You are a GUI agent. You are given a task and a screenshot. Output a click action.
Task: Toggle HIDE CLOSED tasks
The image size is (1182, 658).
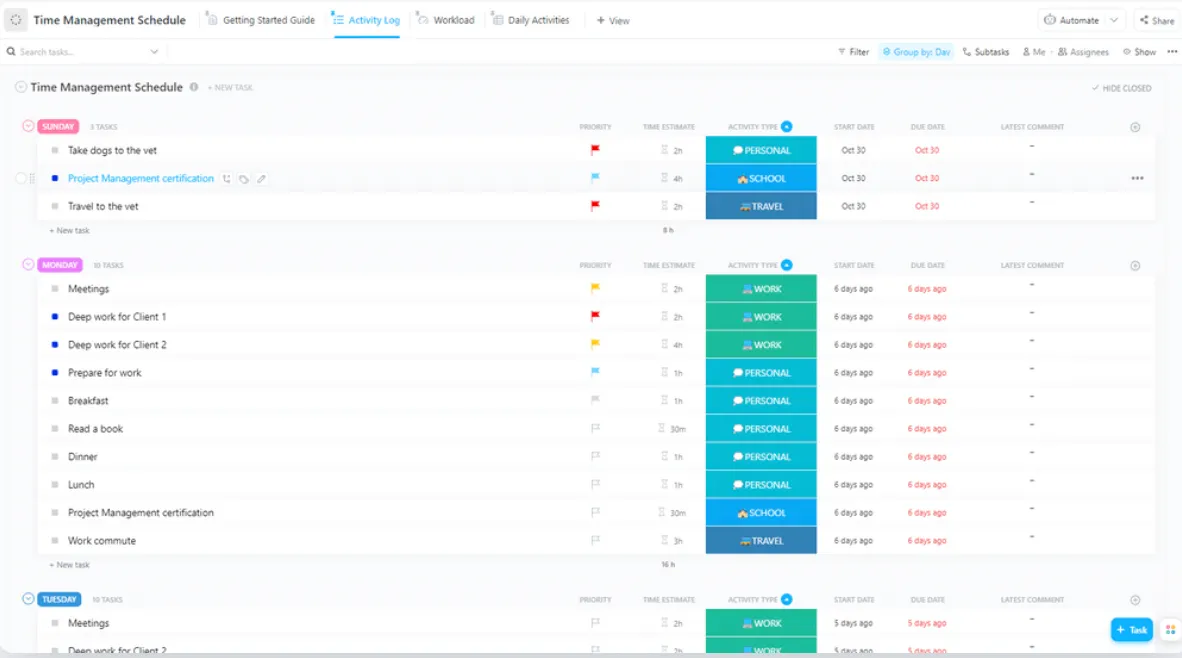tap(1122, 88)
